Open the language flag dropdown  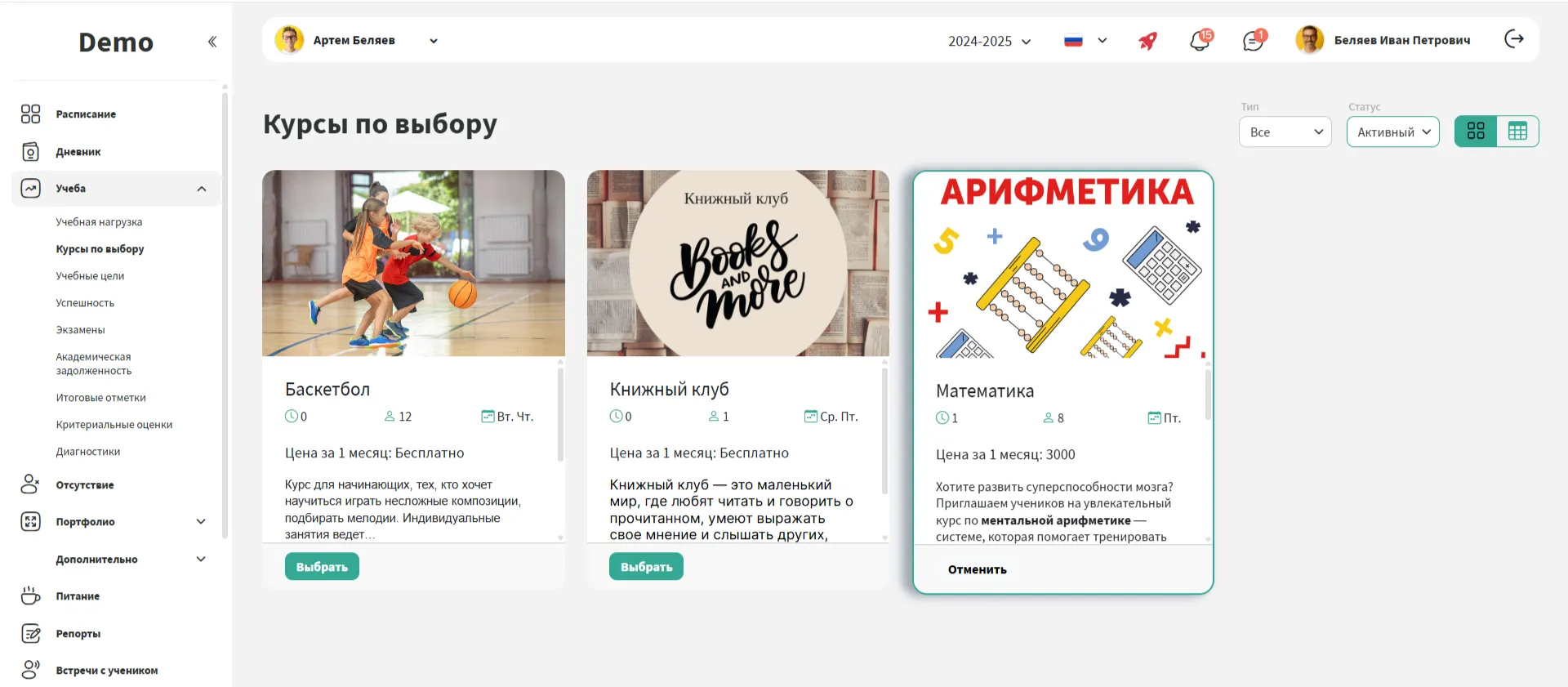(x=1085, y=41)
